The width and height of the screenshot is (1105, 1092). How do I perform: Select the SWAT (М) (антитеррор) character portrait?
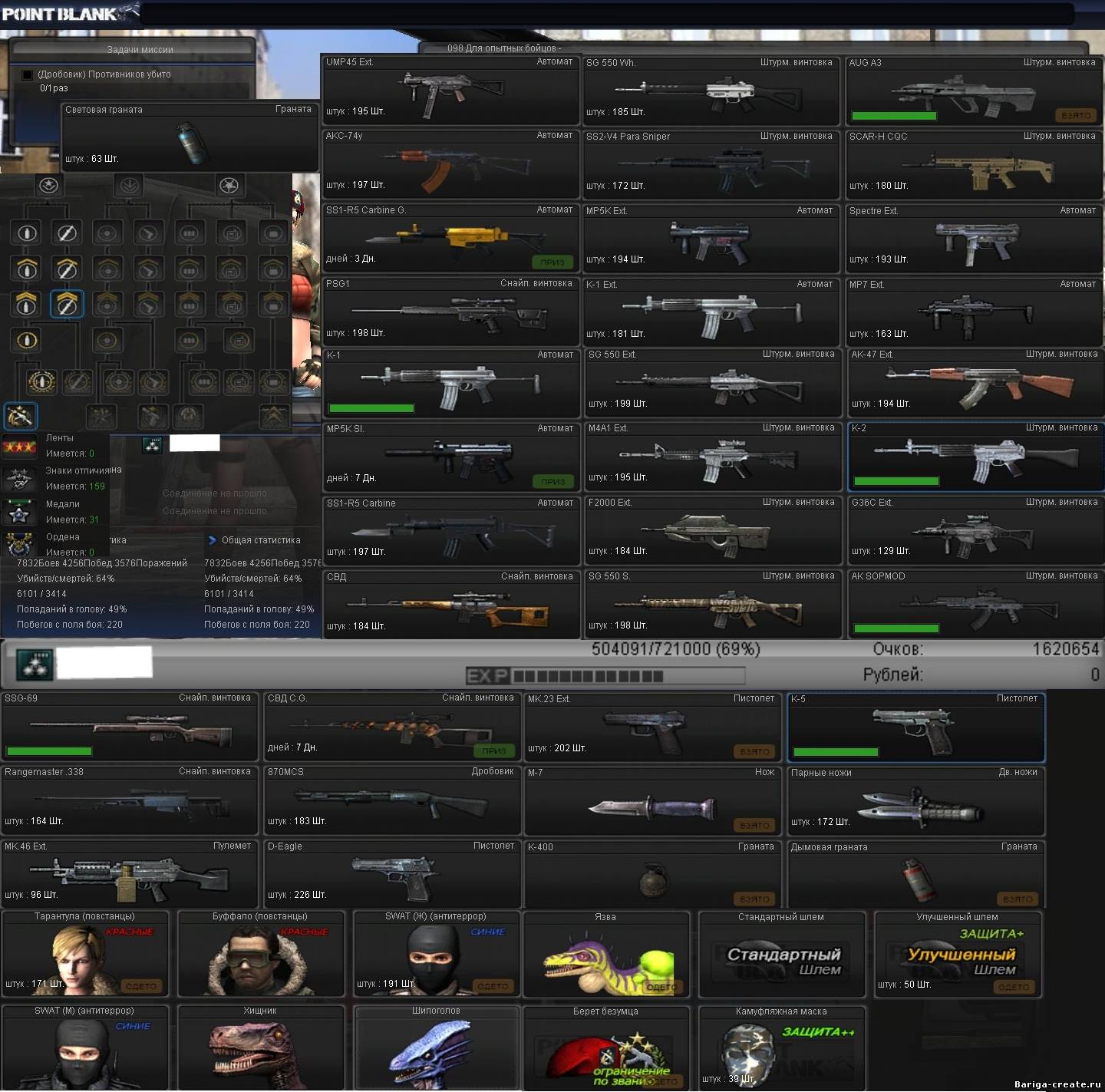(x=84, y=1053)
